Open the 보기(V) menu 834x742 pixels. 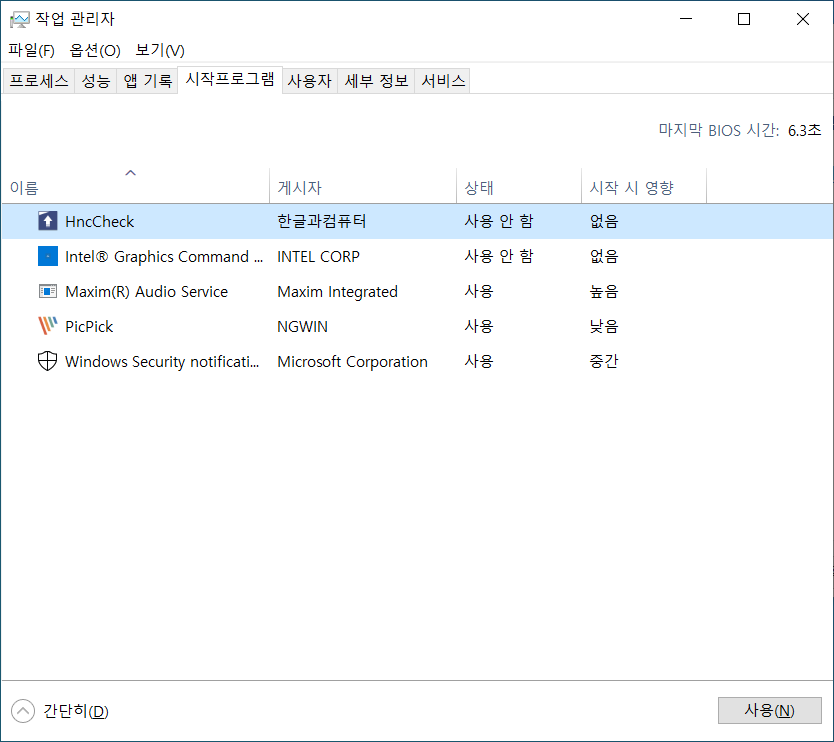click(160, 51)
